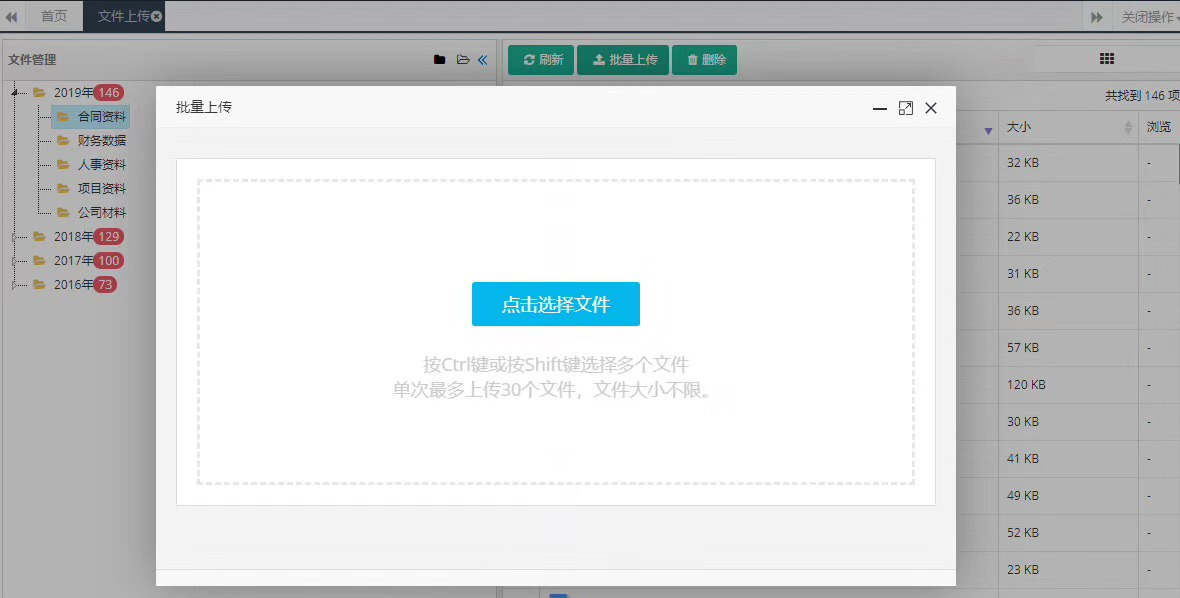Switch to the 首页 tab

click(x=54, y=17)
